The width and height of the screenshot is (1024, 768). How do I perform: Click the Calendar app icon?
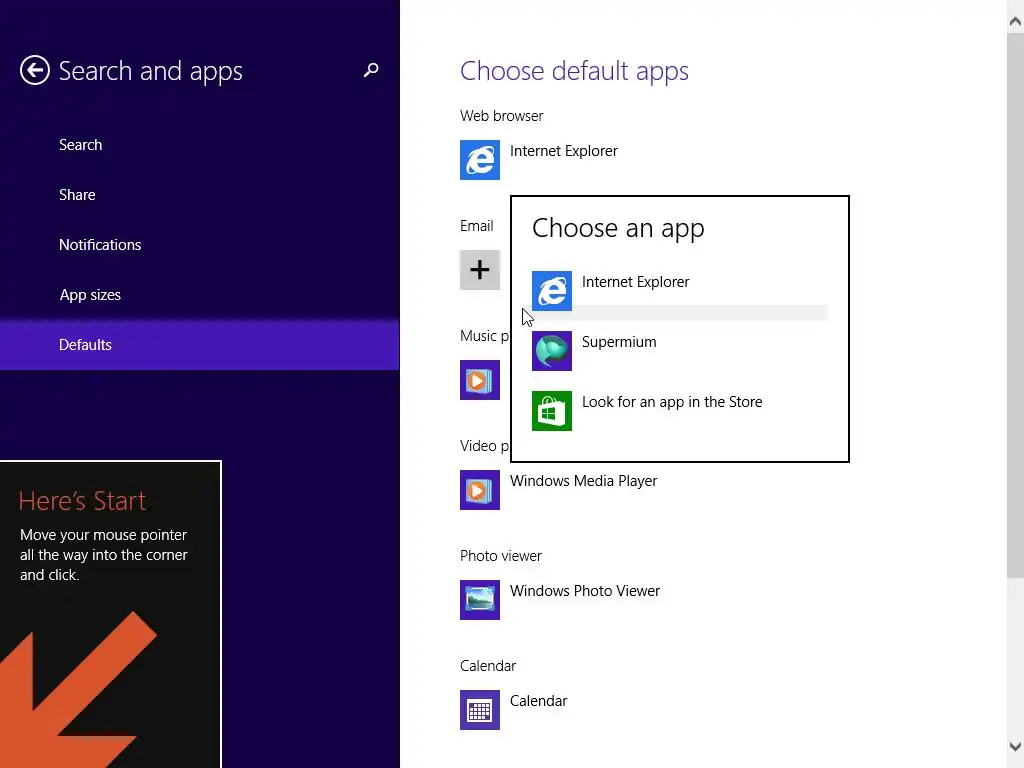[480, 710]
